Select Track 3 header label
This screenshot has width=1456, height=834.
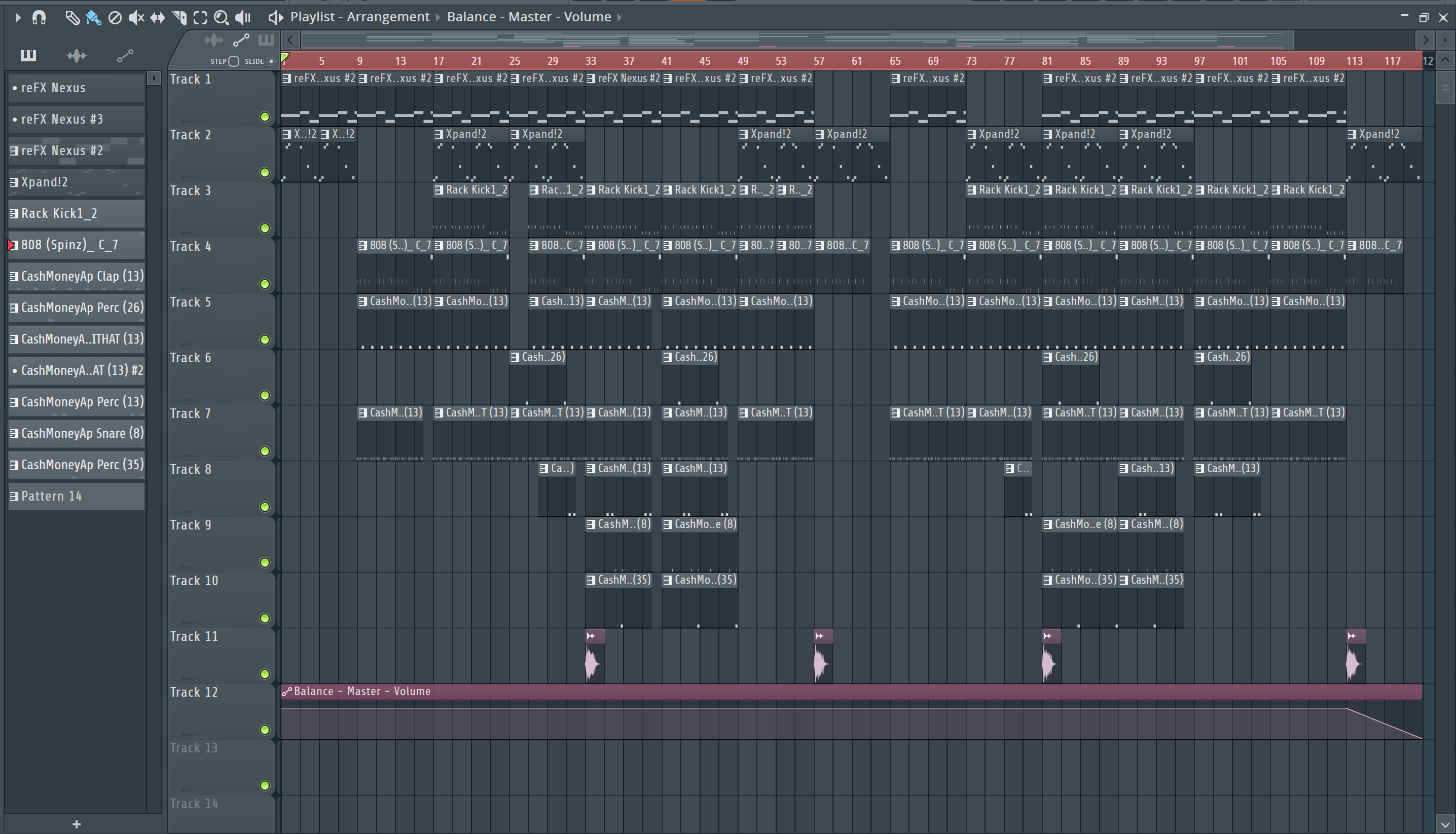(x=191, y=191)
